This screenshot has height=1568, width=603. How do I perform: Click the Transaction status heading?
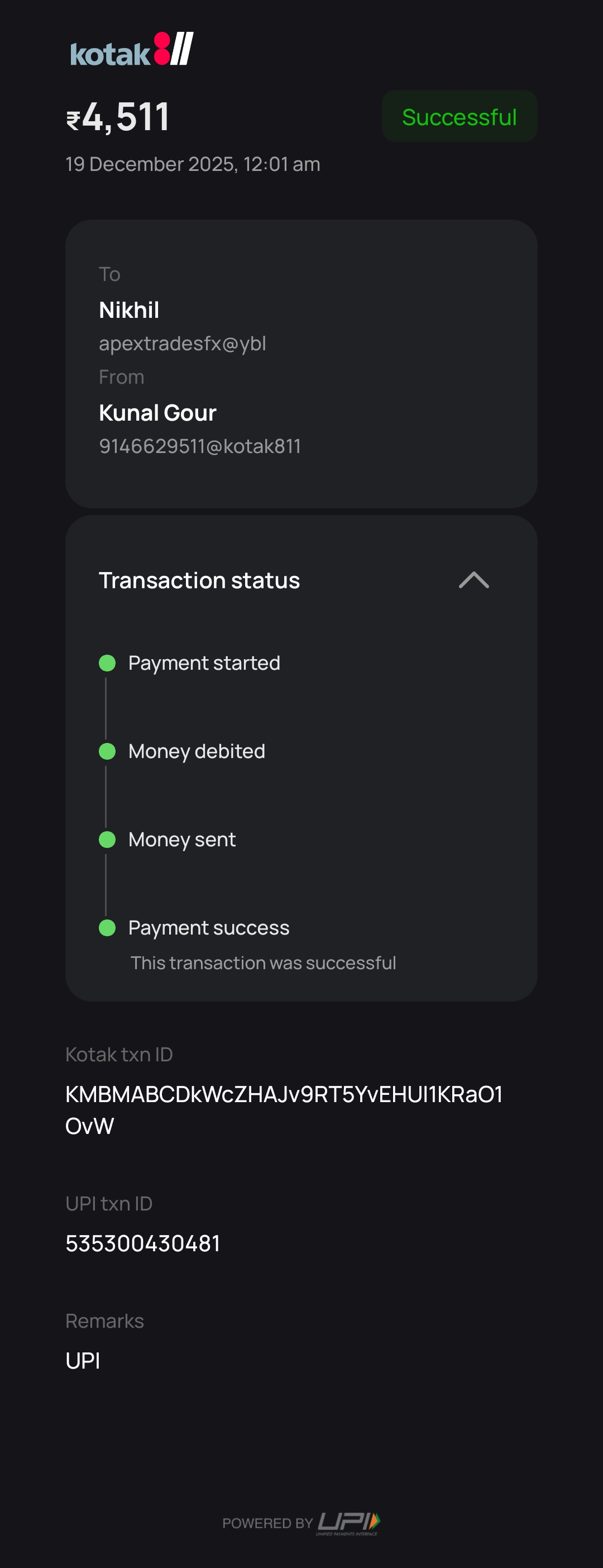pyautogui.click(x=199, y=581)
